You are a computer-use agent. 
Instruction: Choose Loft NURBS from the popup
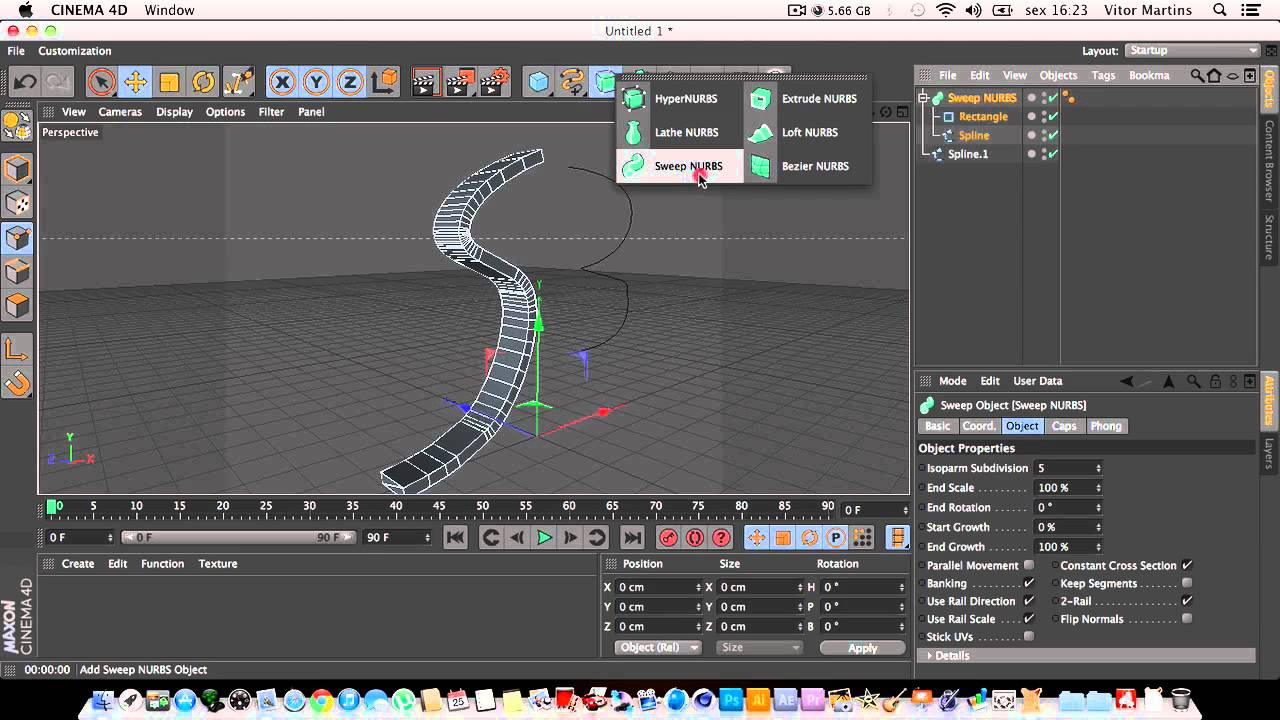point(807,132)
